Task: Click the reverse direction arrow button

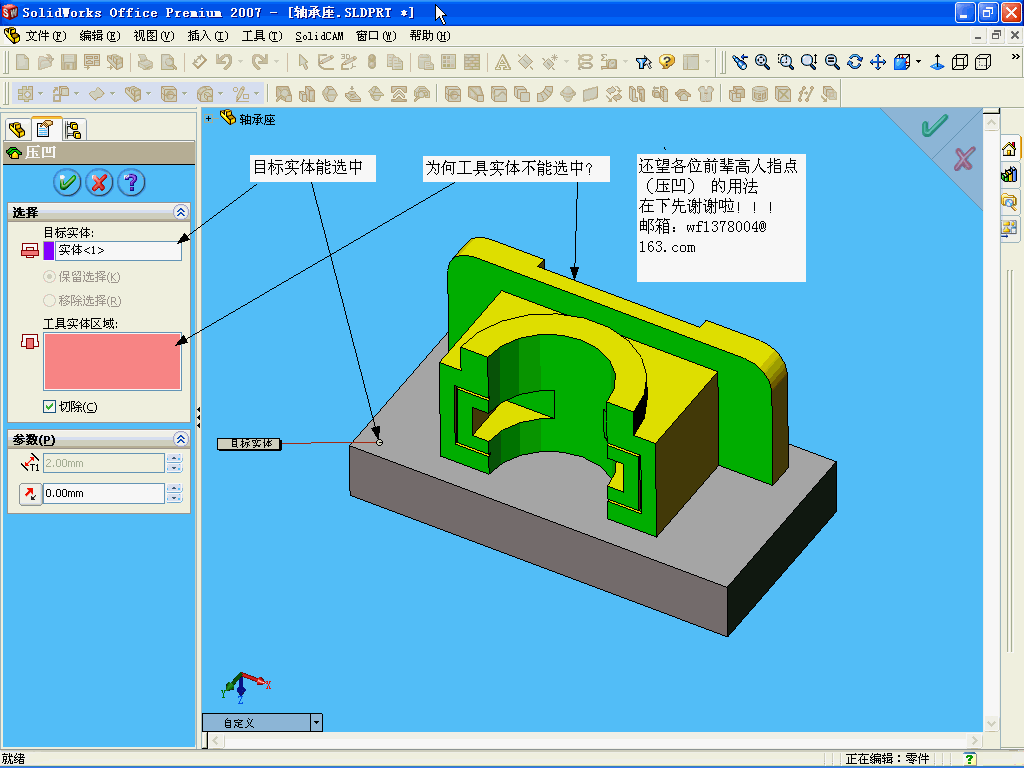Action: tap(30, 494)
